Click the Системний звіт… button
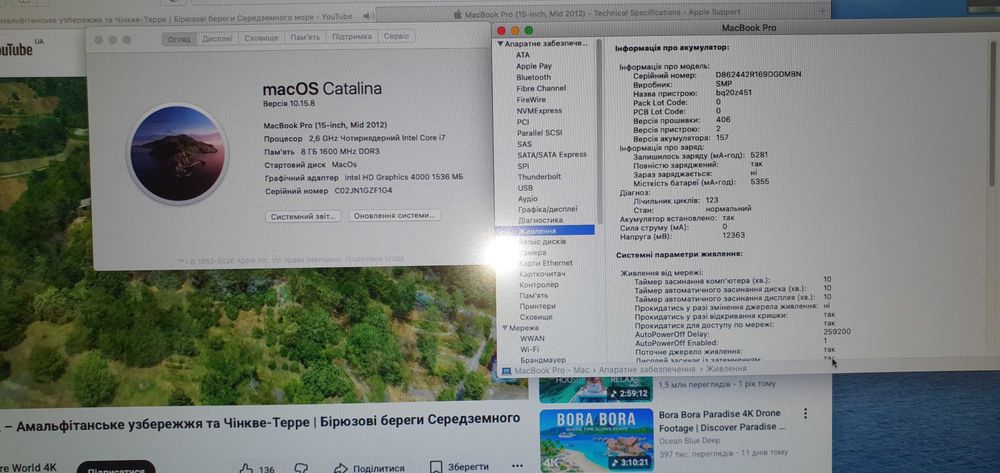Image resolution: width=1000 pixels, height=473 pixels. tap(303, 216)
